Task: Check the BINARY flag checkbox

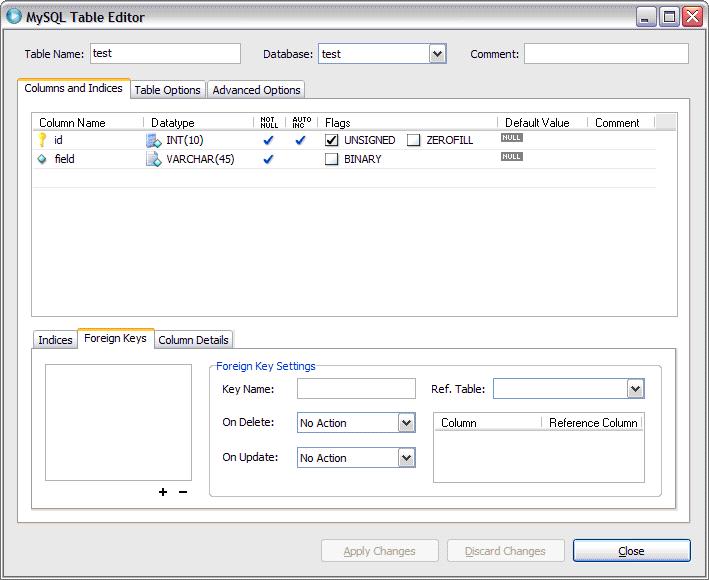Action: (331, 159)
